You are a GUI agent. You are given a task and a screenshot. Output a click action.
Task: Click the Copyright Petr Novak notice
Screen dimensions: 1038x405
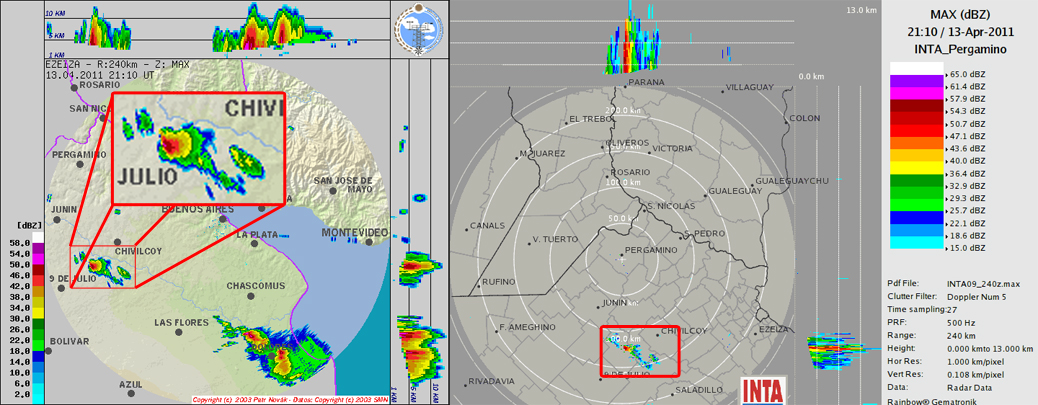[x=289, y=400]
